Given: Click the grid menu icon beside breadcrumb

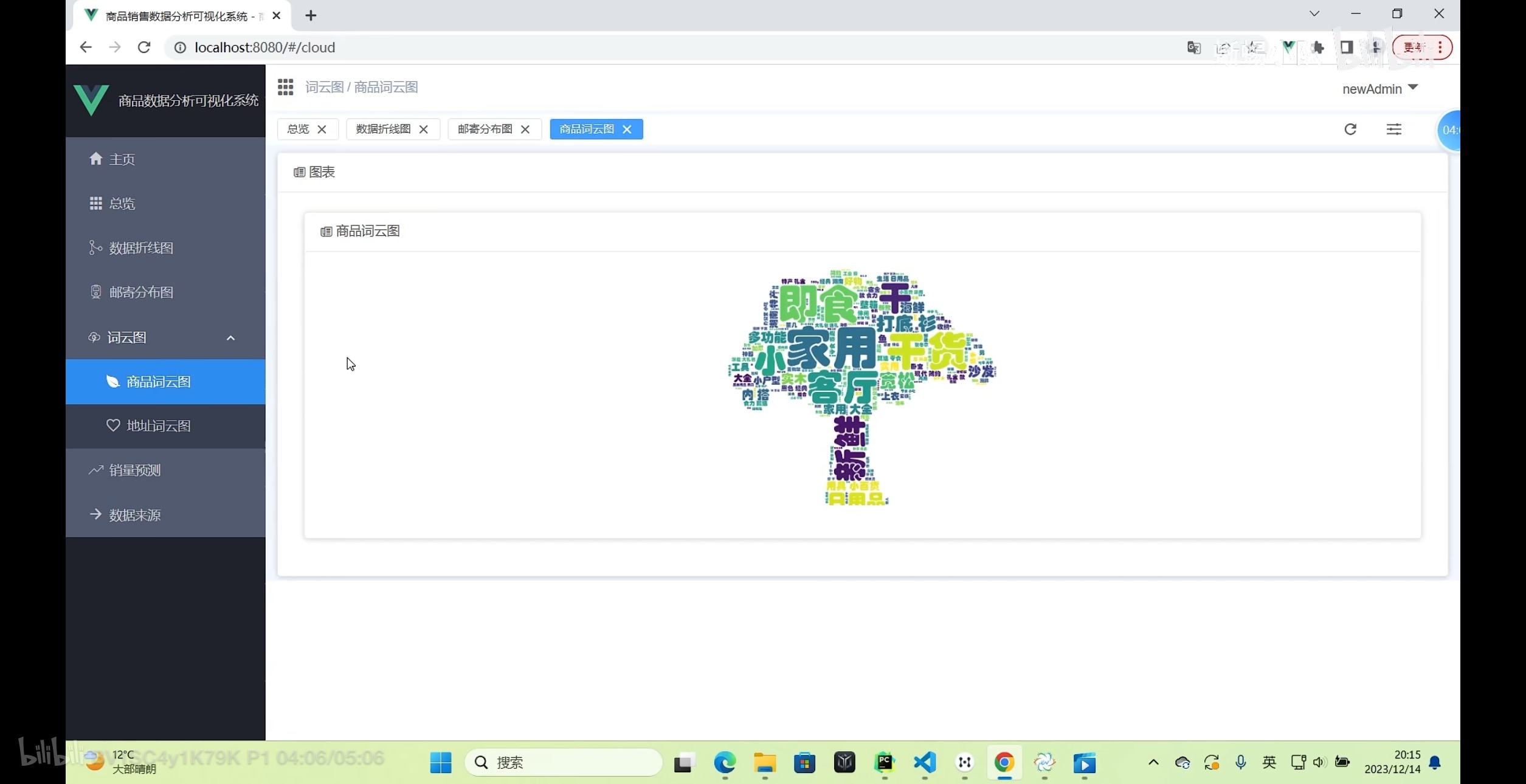Looking at the screenshot, I should 285,87.
